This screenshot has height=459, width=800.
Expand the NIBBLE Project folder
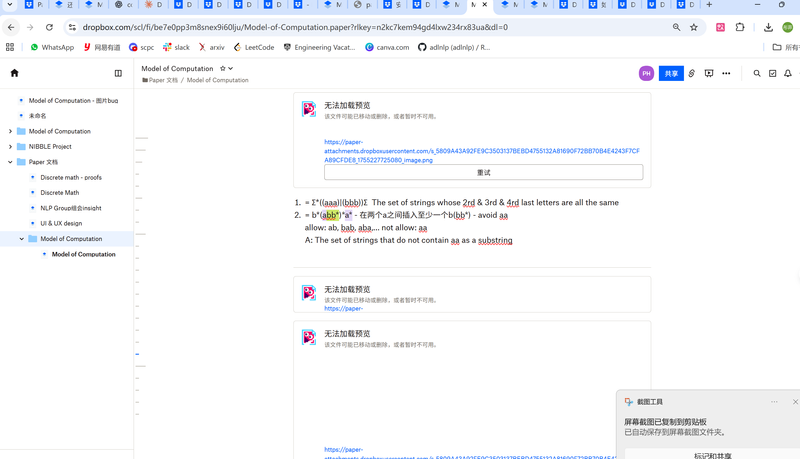pyautogui.click(x=10, y=146)
